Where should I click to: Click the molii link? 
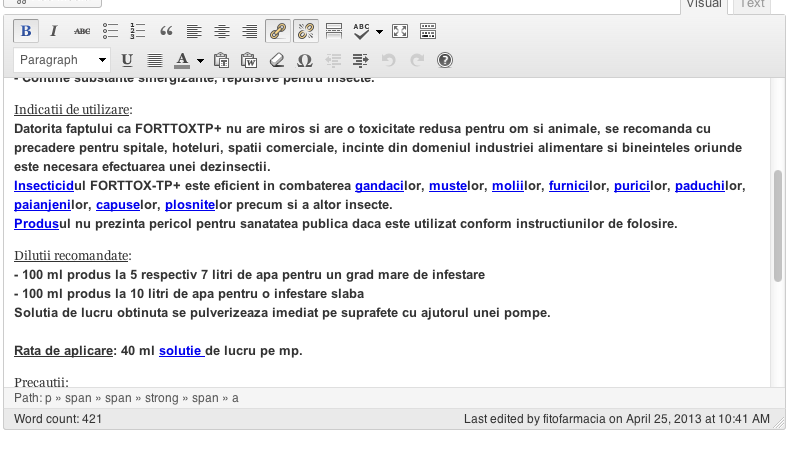[x=508, y=186]
